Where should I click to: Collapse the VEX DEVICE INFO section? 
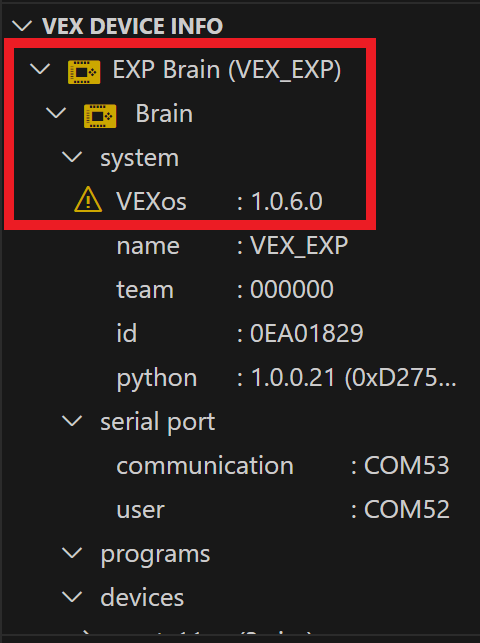(x=22, y=27)
